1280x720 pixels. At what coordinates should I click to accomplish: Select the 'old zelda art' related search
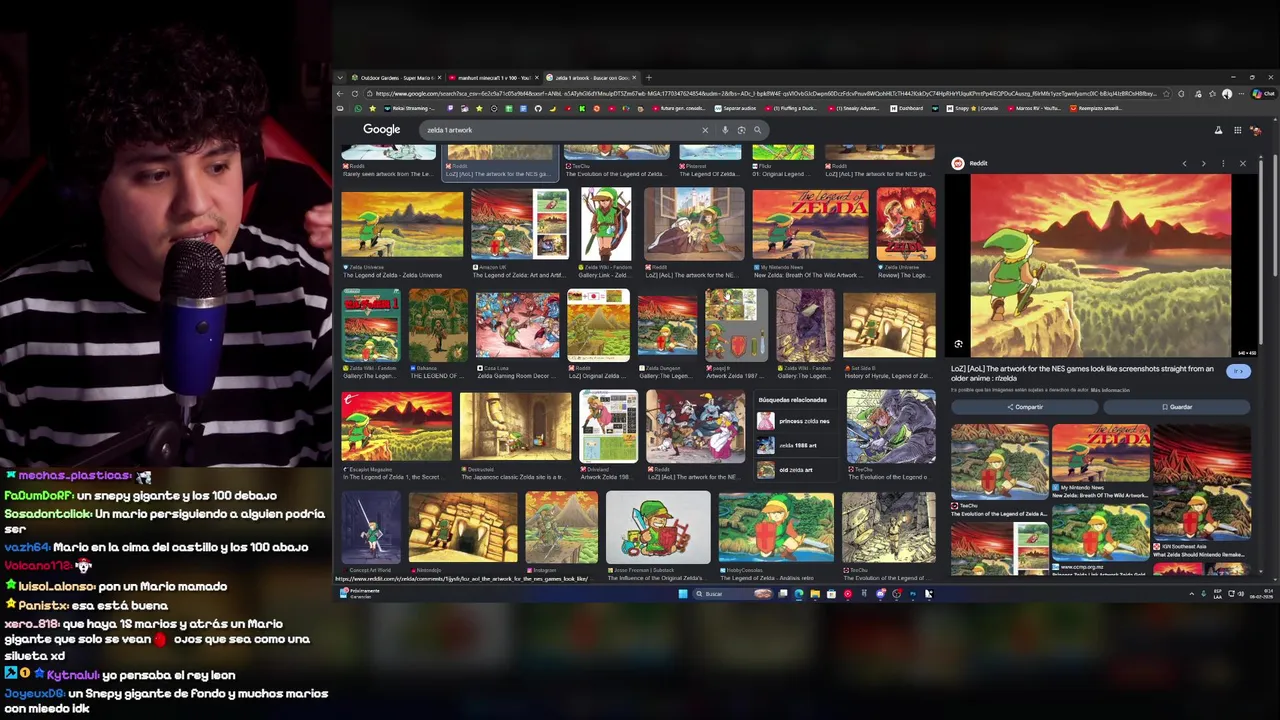[x=796, y=470]
